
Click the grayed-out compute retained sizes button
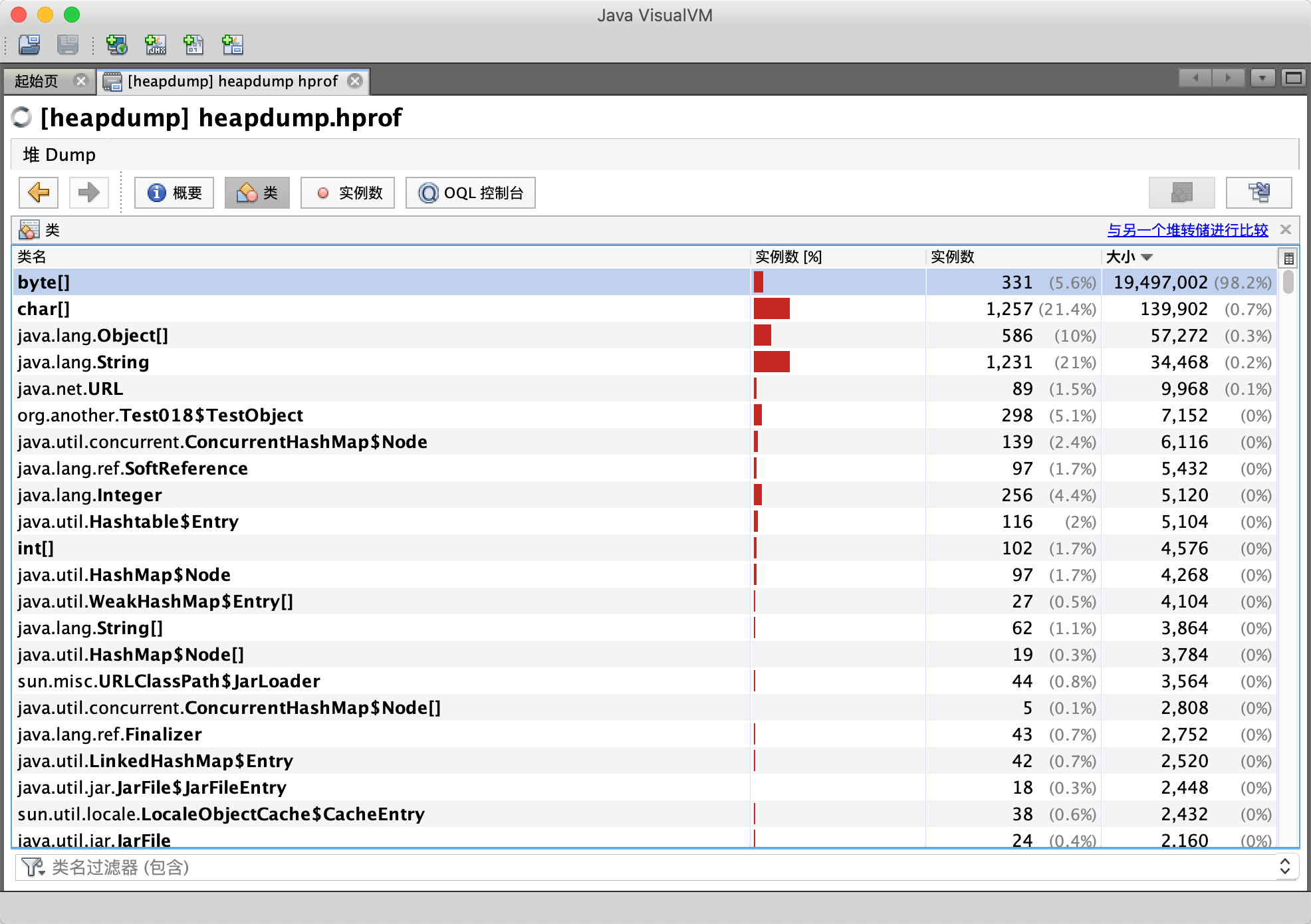coord(1182,193)
